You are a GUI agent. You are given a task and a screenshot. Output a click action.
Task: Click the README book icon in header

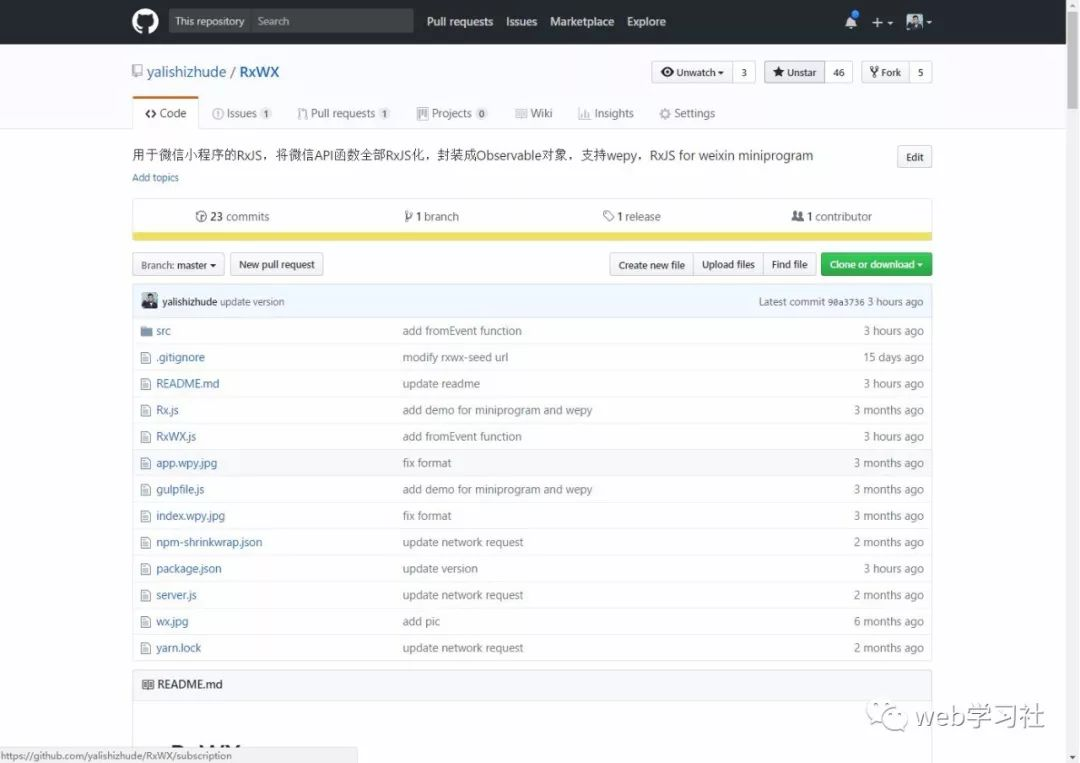[x=147, y=684]
